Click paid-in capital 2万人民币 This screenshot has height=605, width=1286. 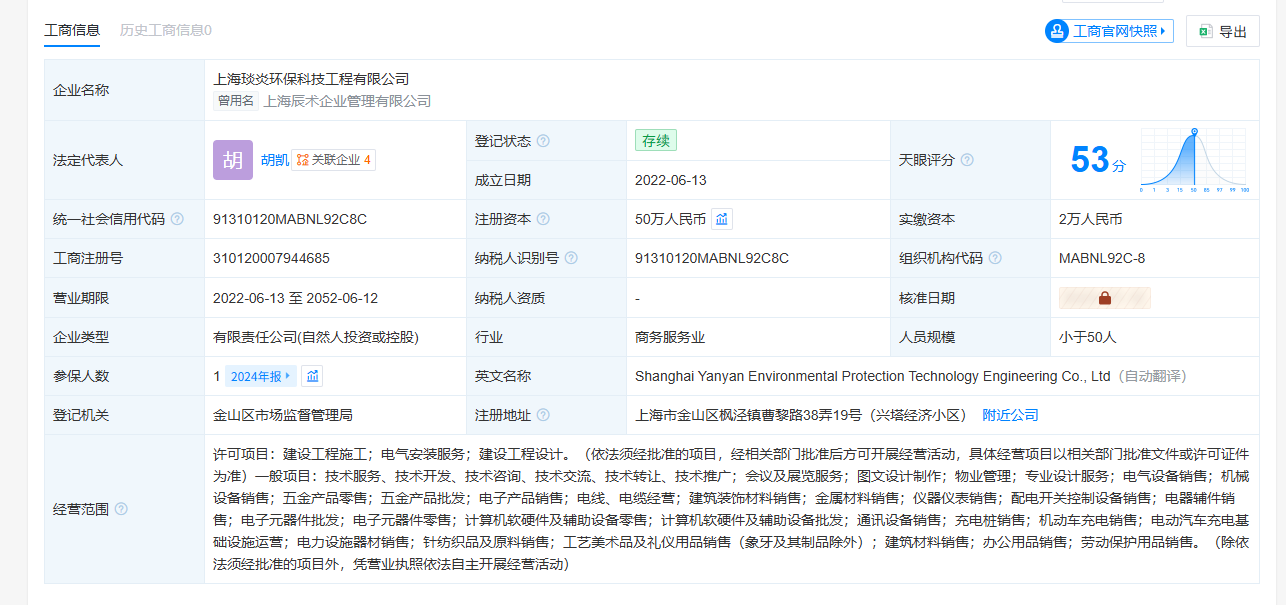[1091, 219]
